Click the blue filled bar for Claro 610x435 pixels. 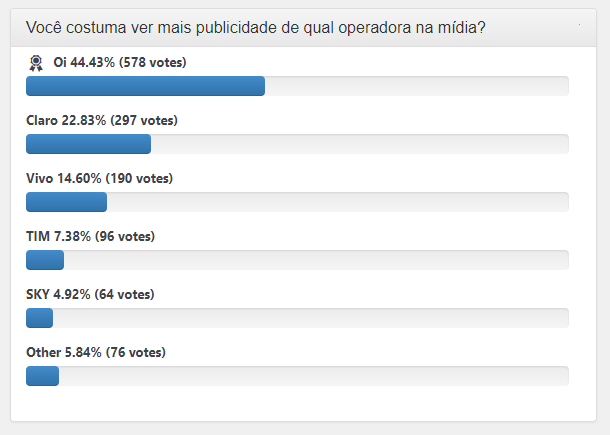pos(88,144)
